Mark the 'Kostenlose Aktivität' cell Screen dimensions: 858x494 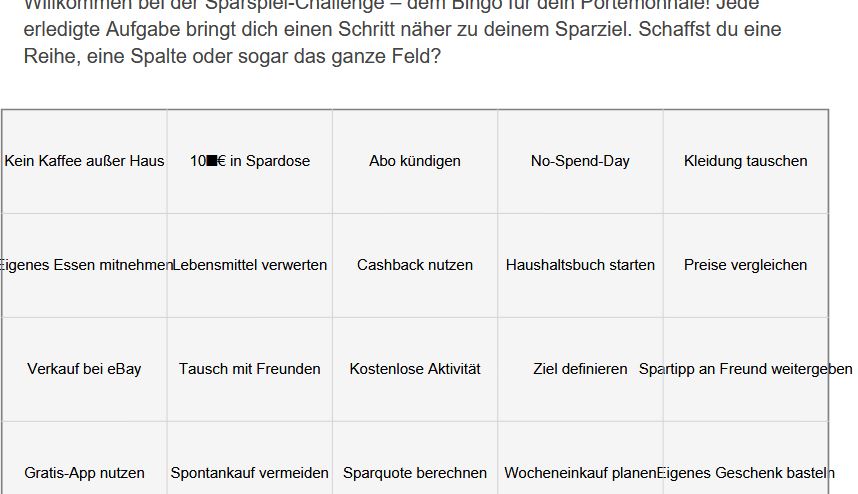pos(415,369)
